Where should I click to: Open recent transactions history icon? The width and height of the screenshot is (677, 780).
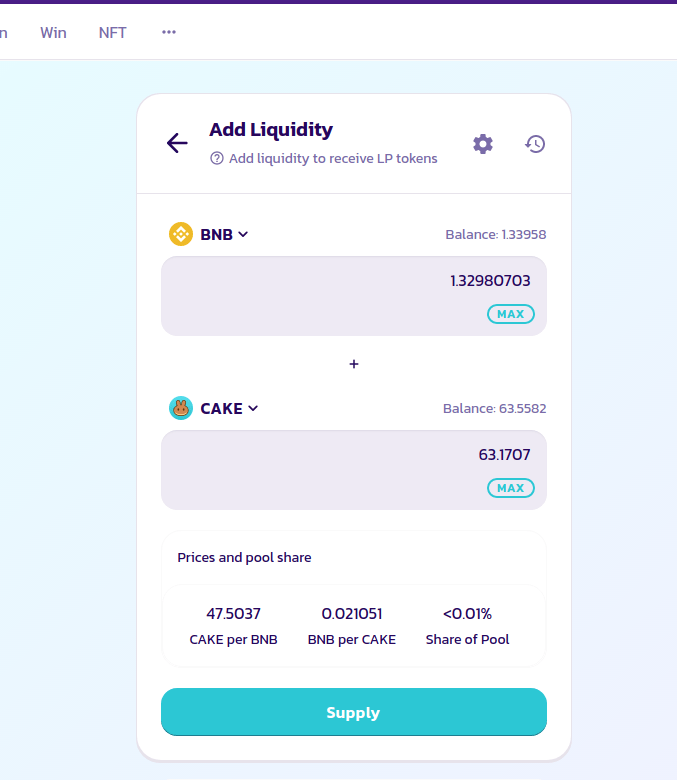click(535, 144)
